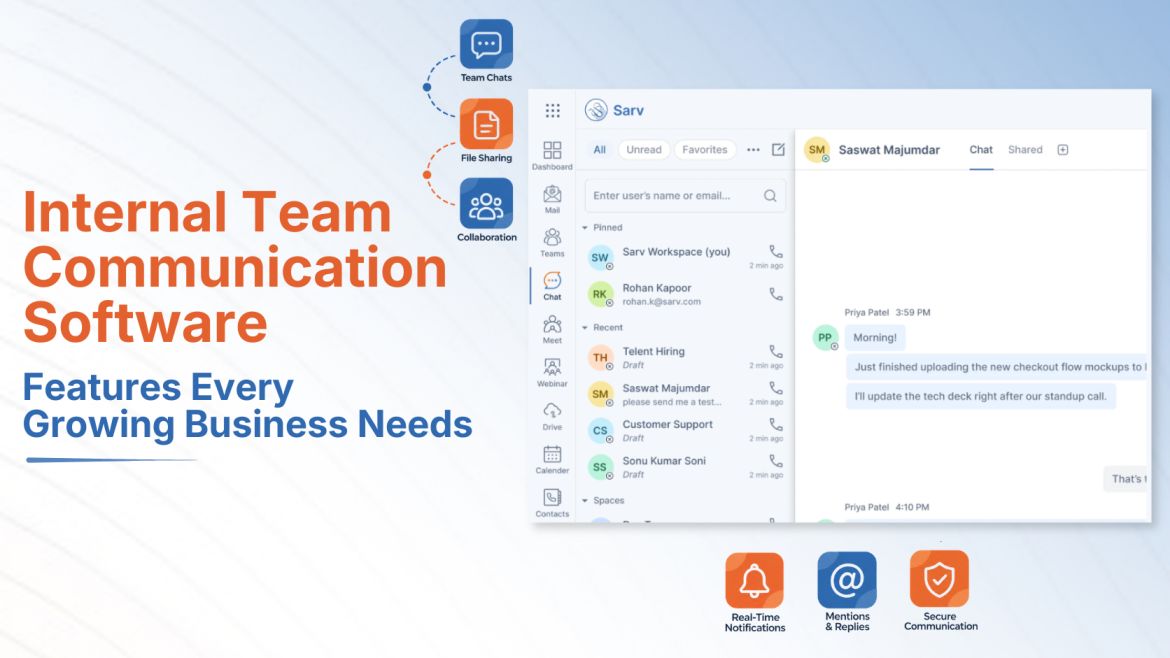Viewport: 1170px width, 658px height.
Task: Click the File Sharing feature icon
Action: point(487,124)
